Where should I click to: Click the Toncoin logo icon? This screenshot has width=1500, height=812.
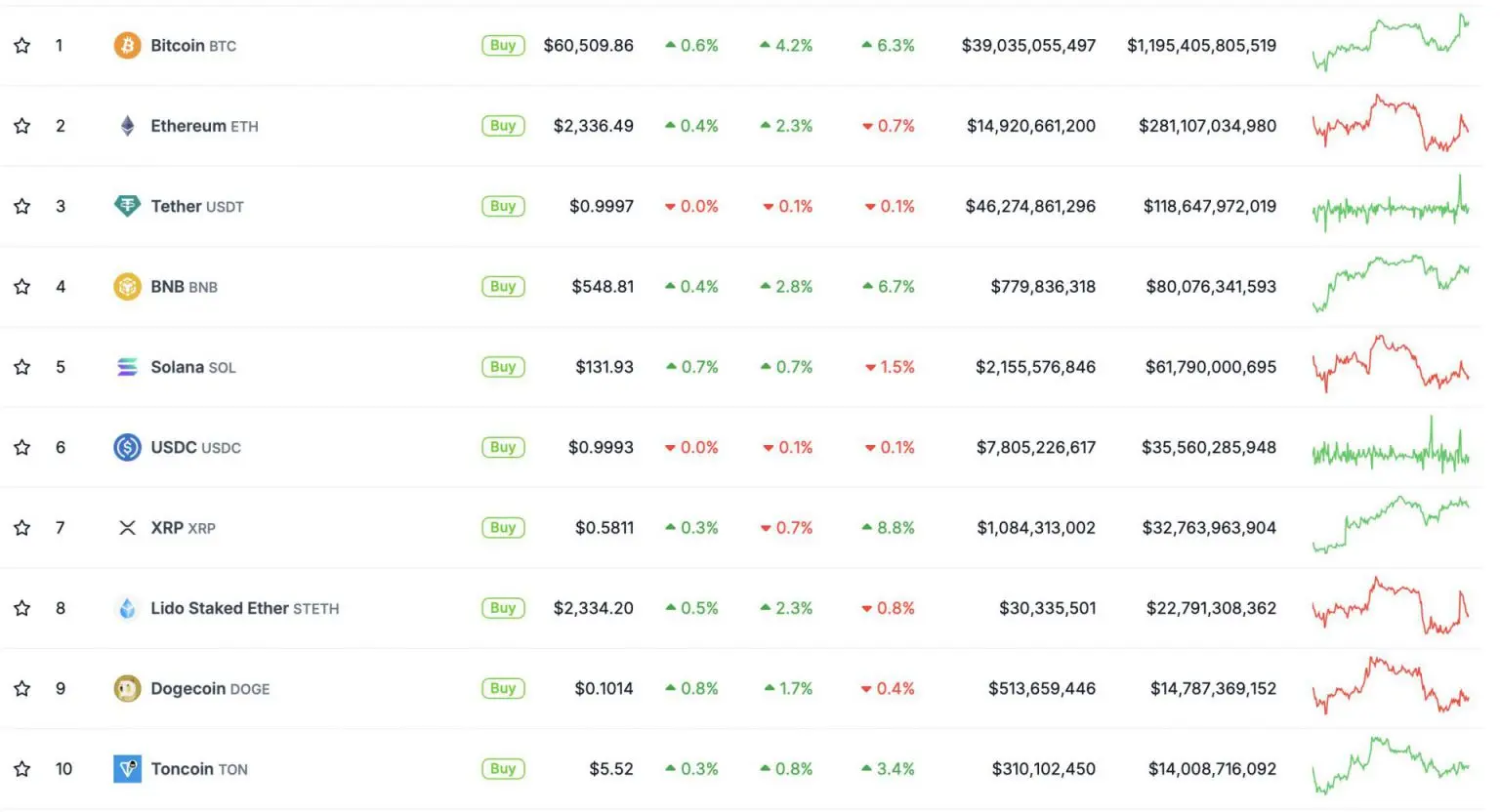pos(127,769)
